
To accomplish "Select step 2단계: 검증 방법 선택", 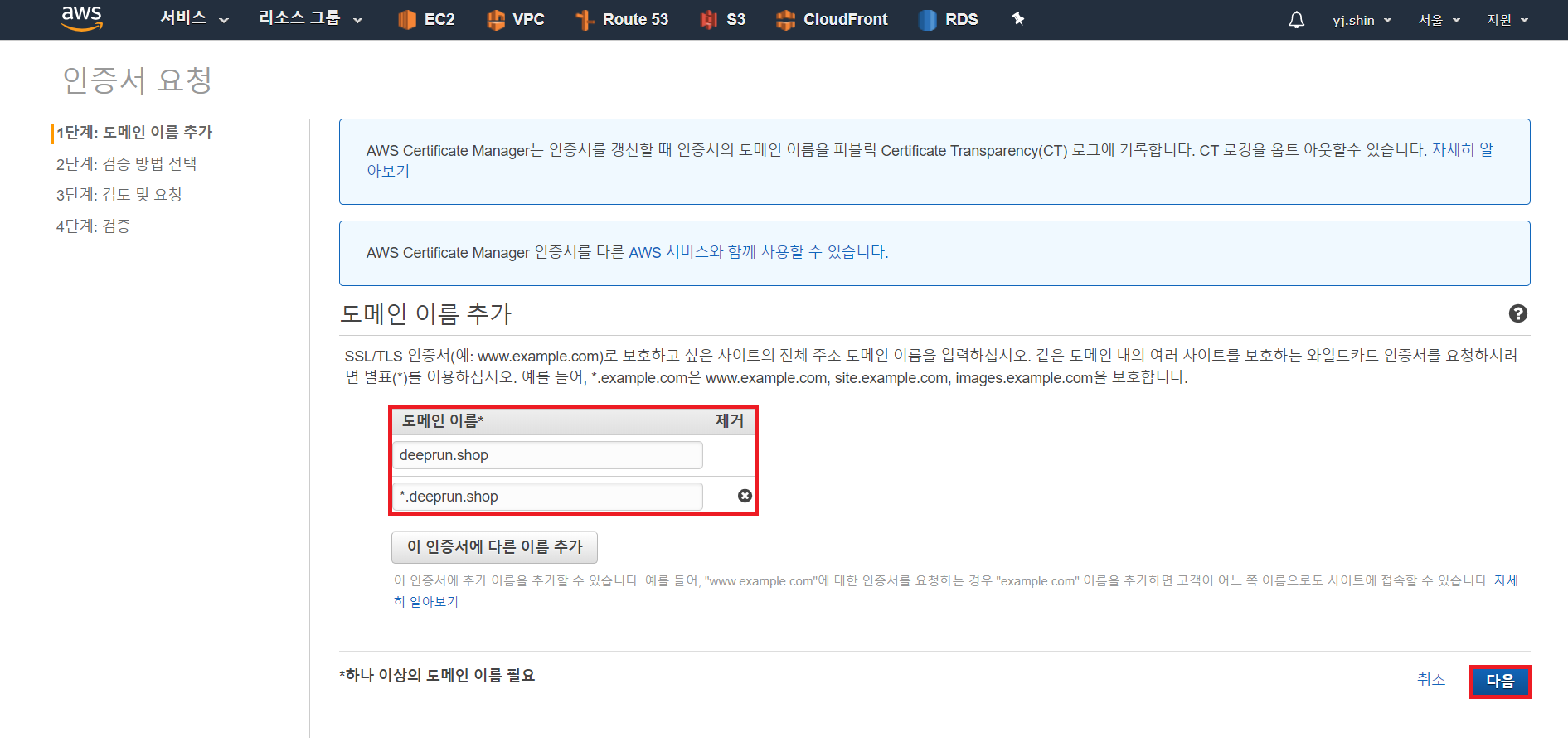I will (126, 164).
